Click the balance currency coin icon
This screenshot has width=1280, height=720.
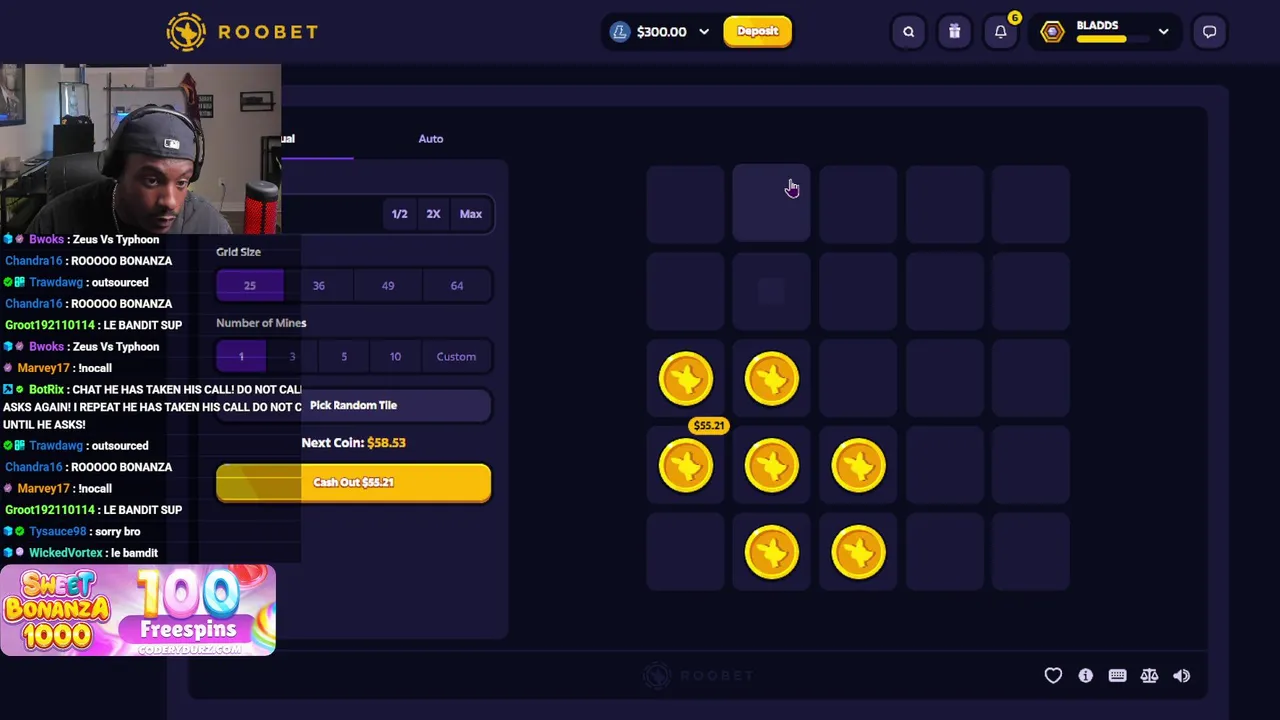click(620, 32)
